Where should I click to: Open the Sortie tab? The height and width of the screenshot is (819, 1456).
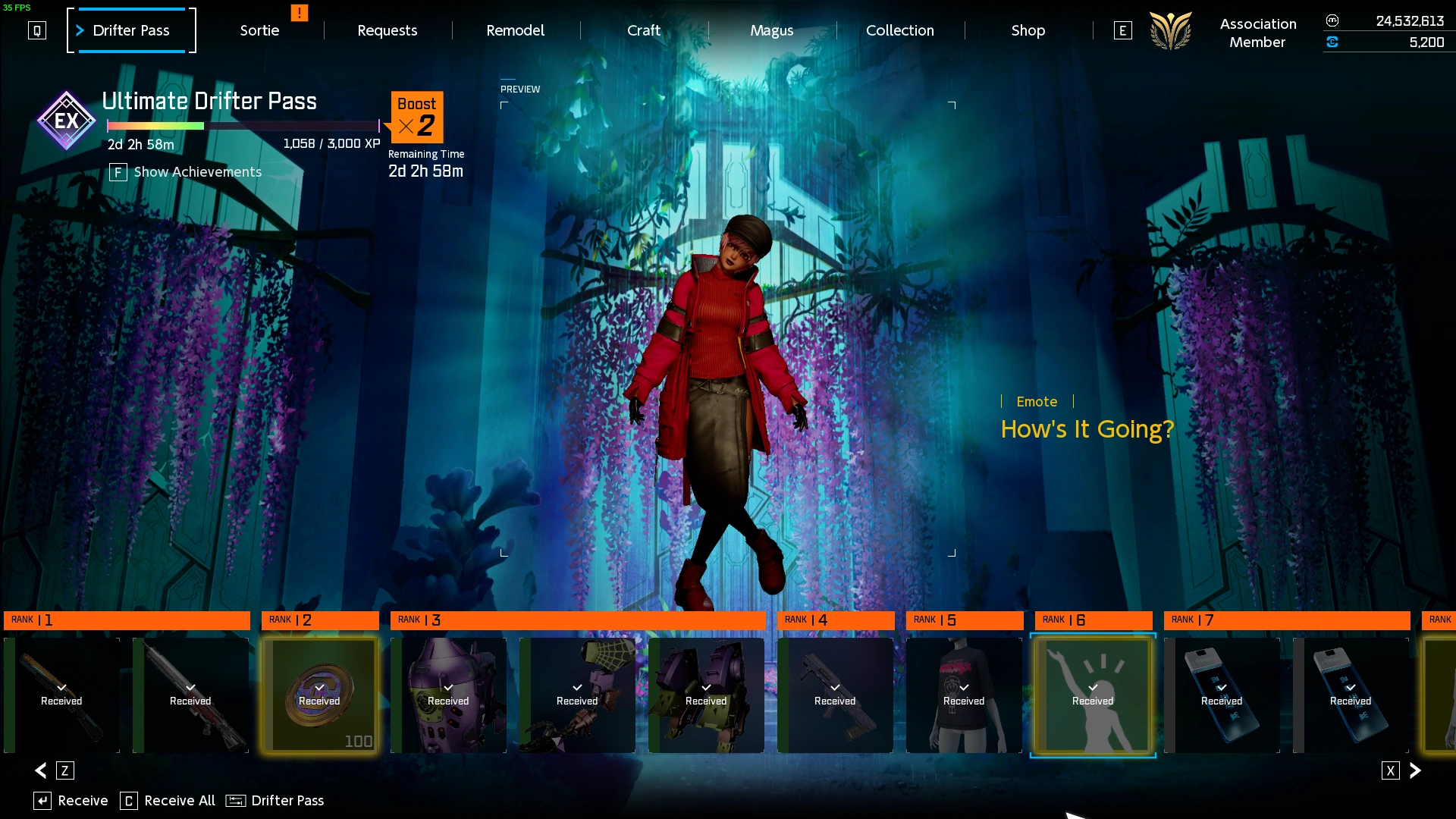click(259, 31)
